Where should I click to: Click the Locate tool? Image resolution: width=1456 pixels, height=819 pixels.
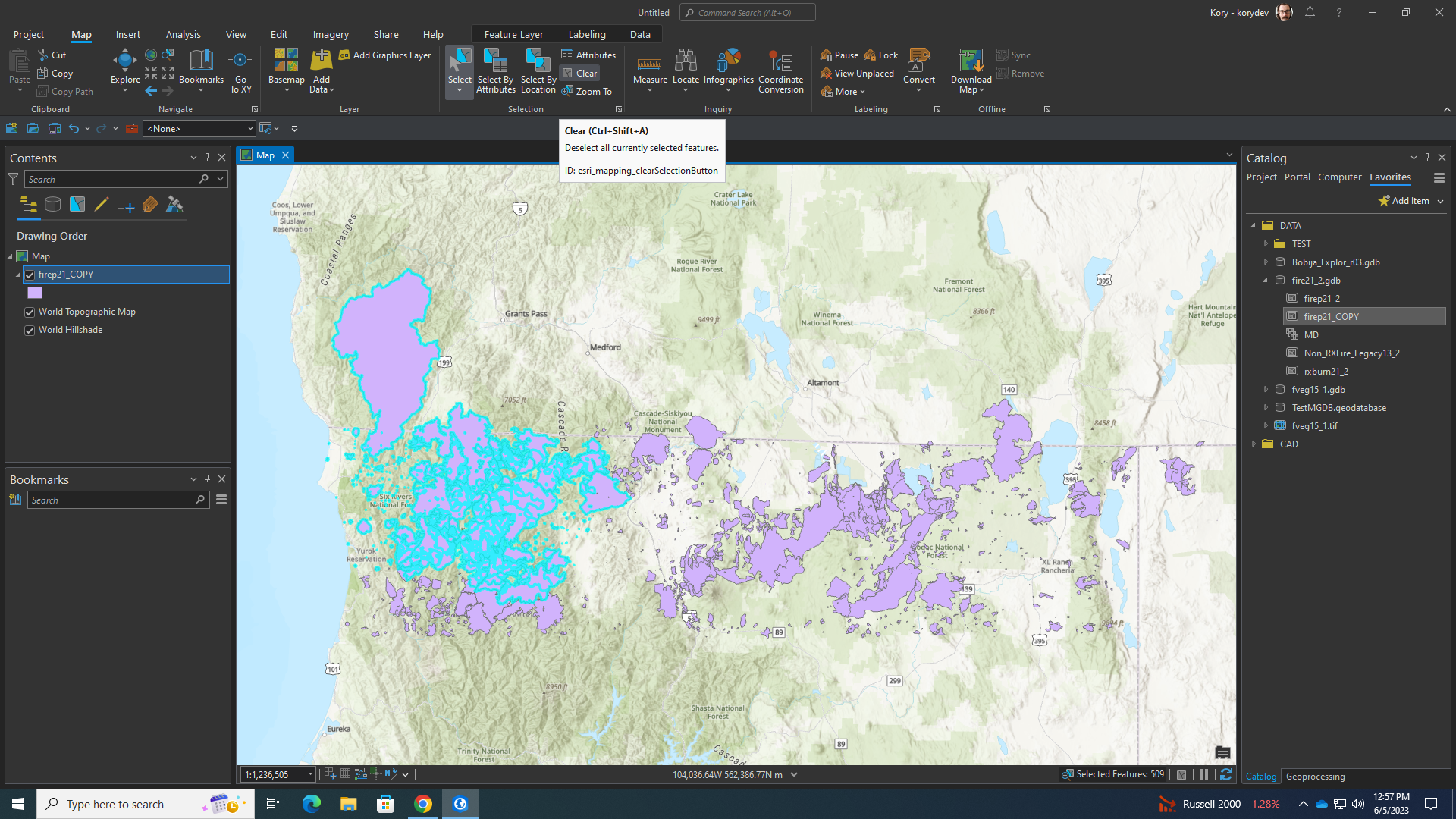point(686,68)
